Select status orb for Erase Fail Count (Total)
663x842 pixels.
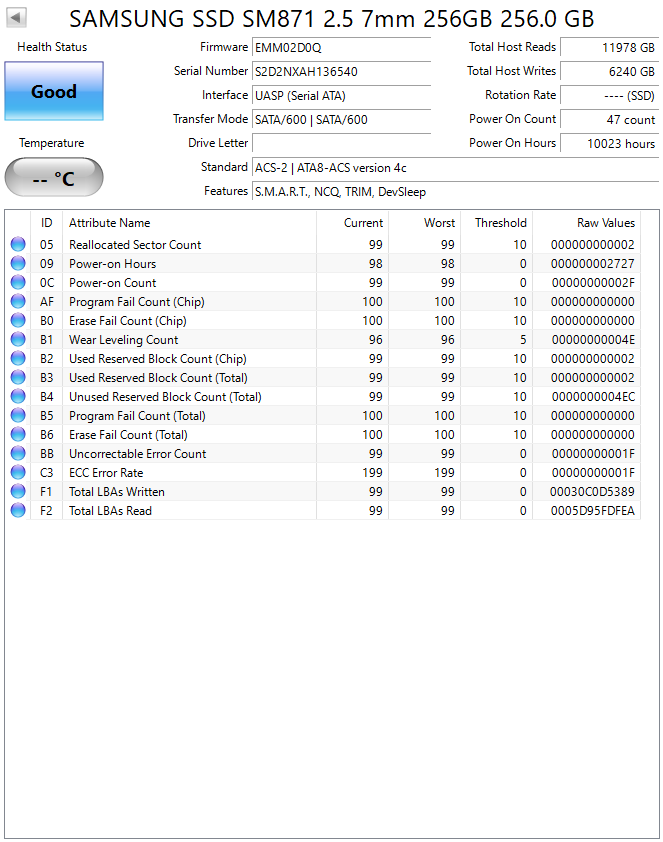pos(18,434)
